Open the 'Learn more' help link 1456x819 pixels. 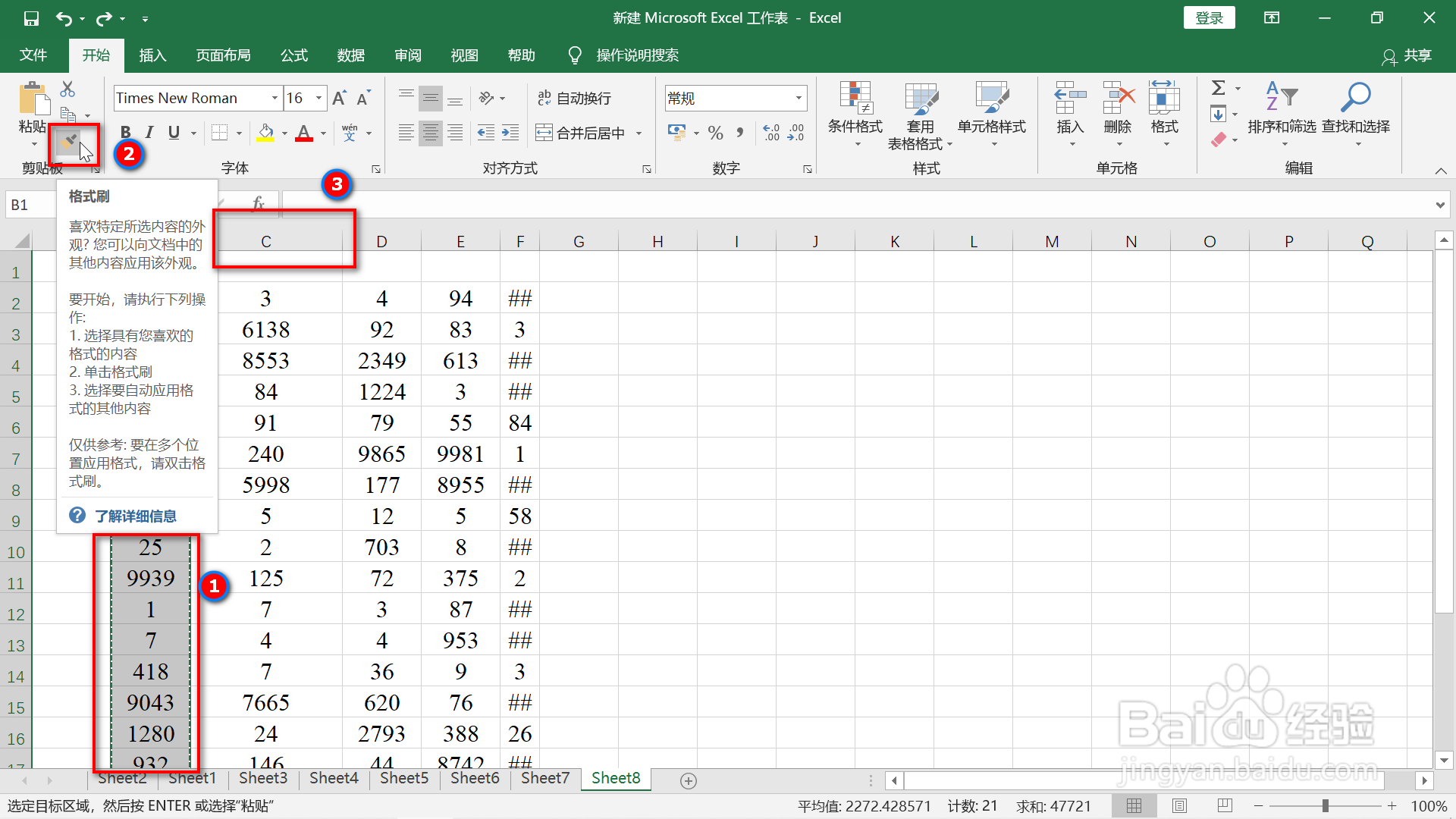135,516
